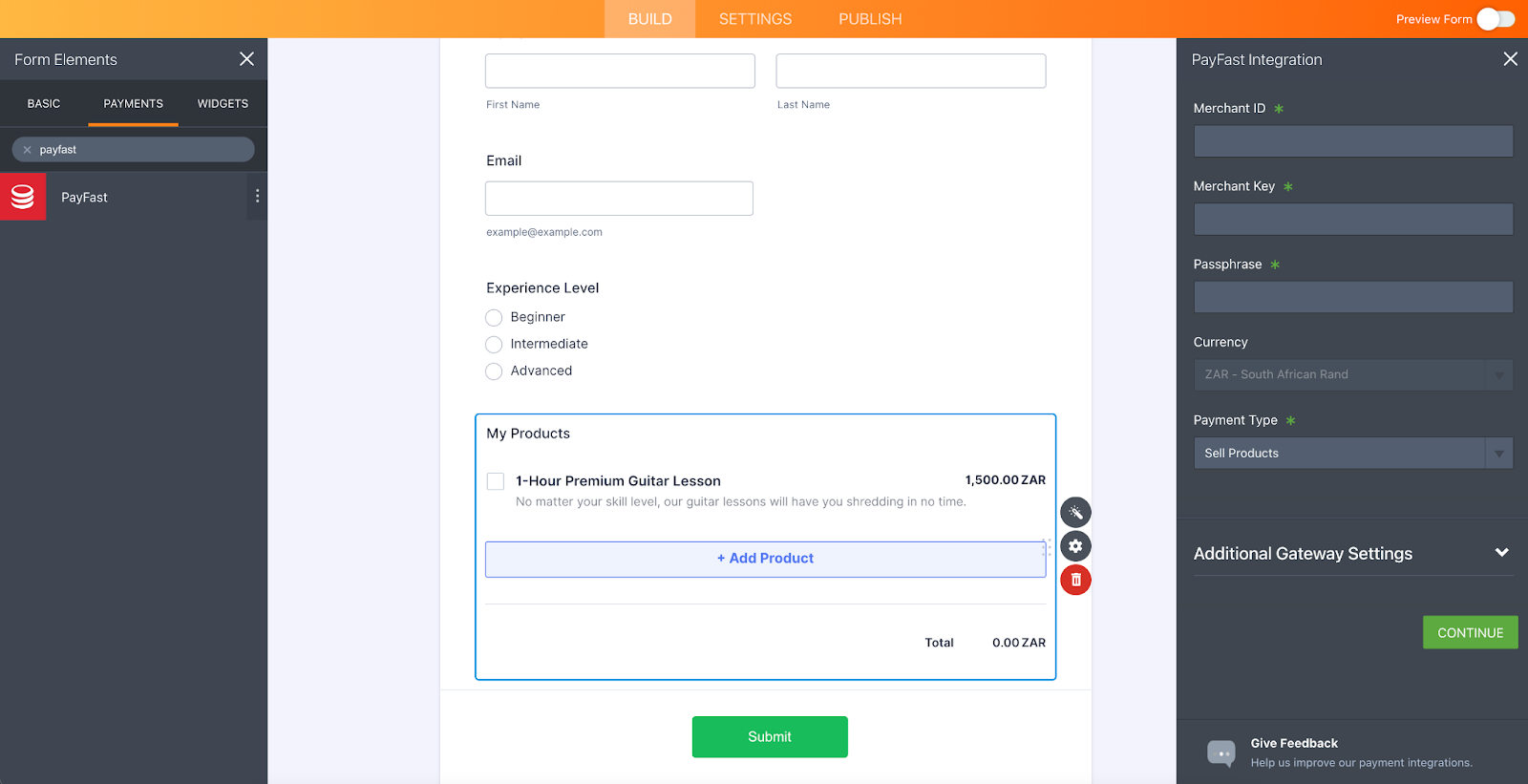Clear the payfast search text
This screenshot has width=1528, height=784.
coord(28,150)
